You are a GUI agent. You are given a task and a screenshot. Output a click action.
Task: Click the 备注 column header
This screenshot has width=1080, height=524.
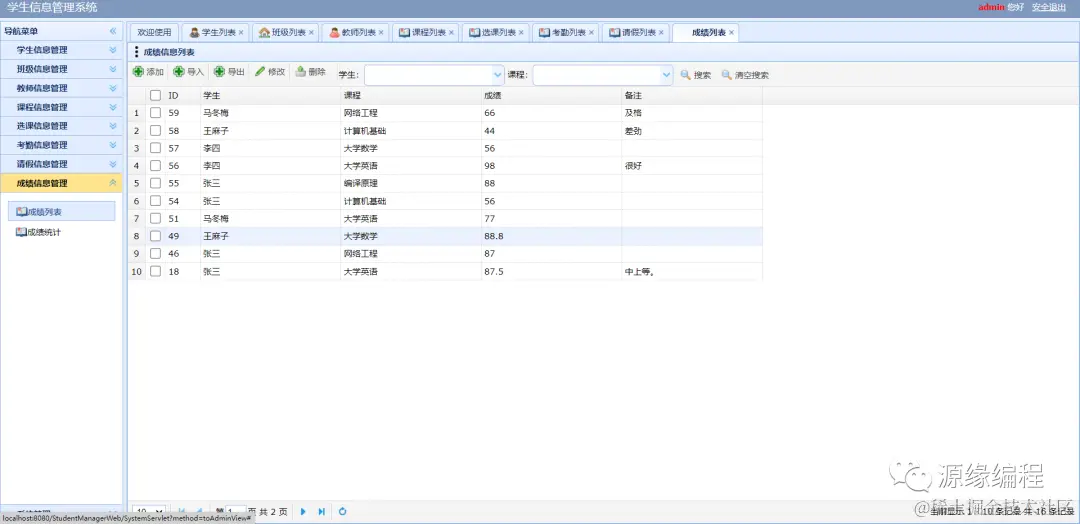692,96
